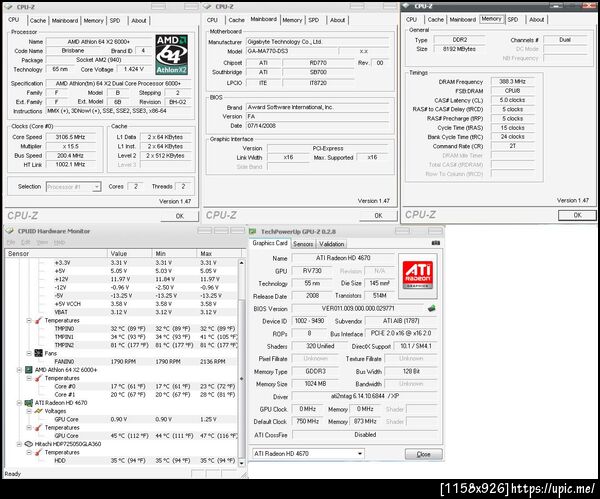This screenshot has height=499, width=600.
Task: Click the Core Speed 3106.5 MHz value
Action: coord(70,137)
